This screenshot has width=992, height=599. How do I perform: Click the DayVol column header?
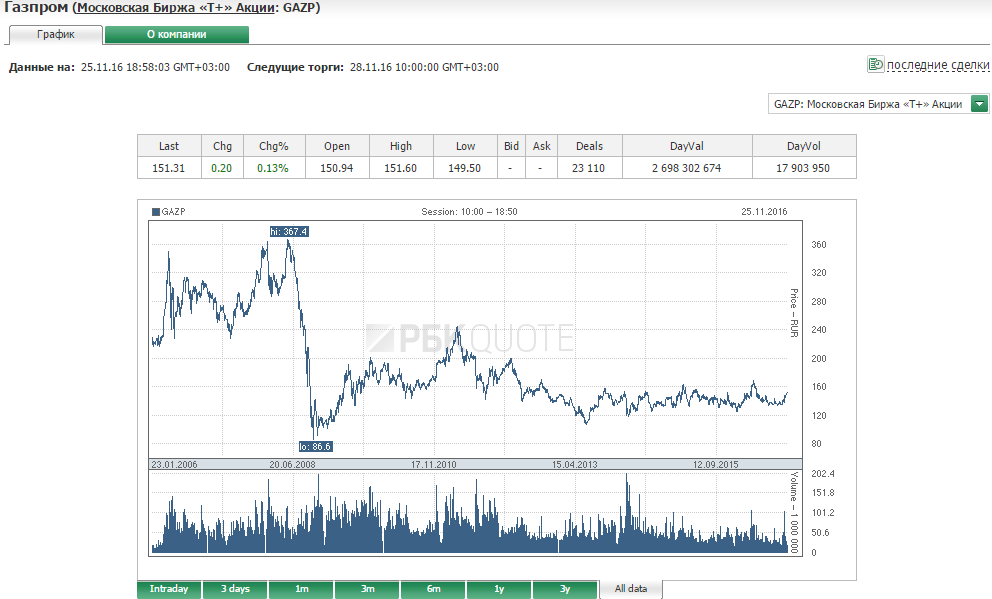tap(803, 146)
